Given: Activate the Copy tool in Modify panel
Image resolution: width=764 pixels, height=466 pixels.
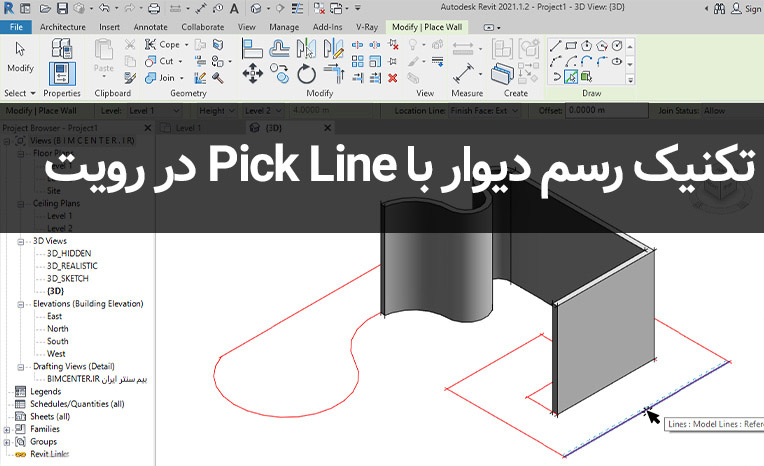Looking at the screenshot, I should [x=279, y=74].
